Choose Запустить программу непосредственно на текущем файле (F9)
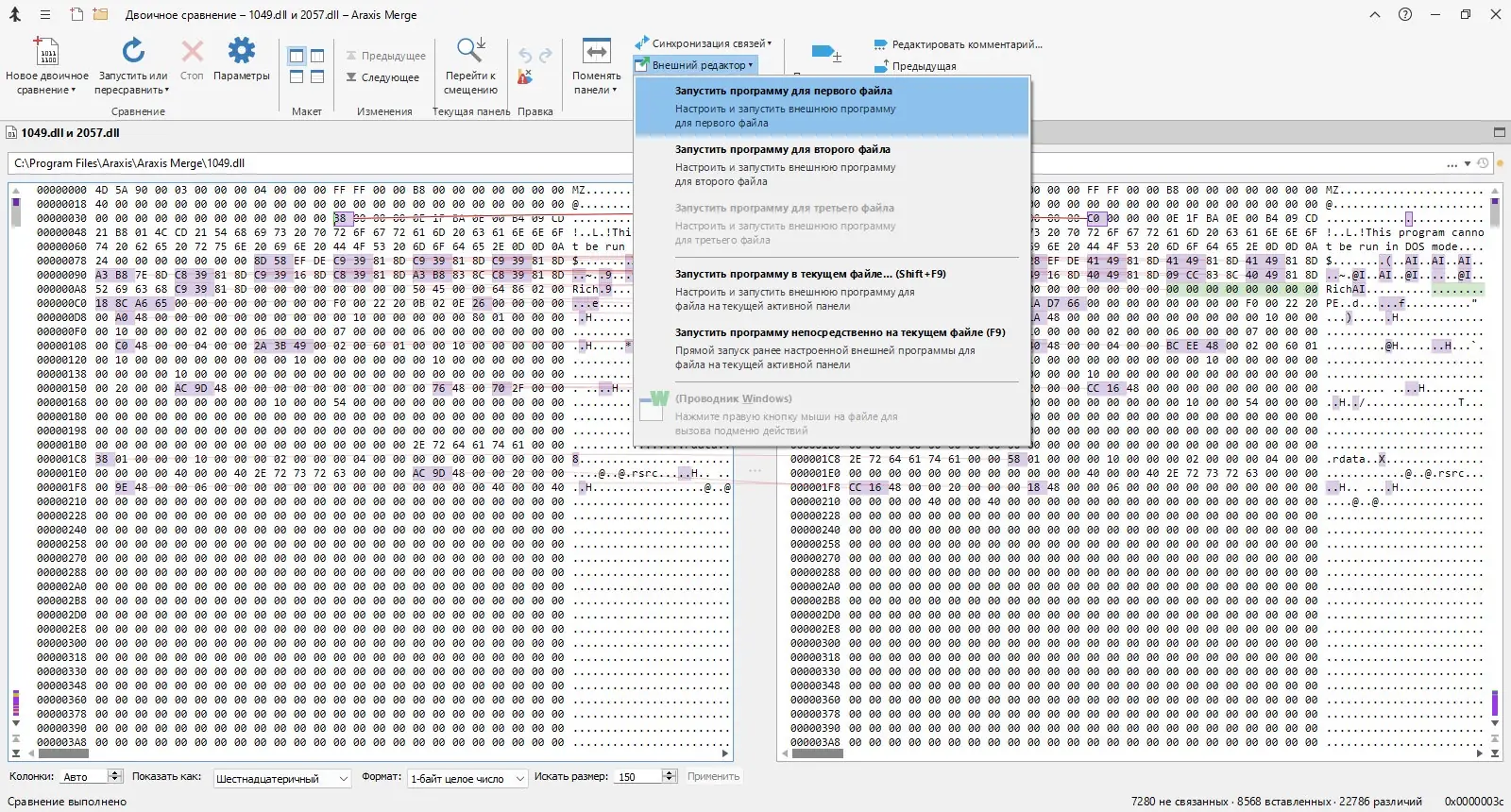The image size is (1511, 812). (x=831, y=347)
